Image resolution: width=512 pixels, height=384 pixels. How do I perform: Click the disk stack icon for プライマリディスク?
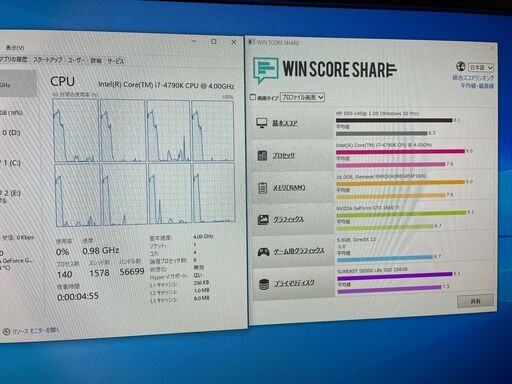pyautogui.click(x=264, y=284)
